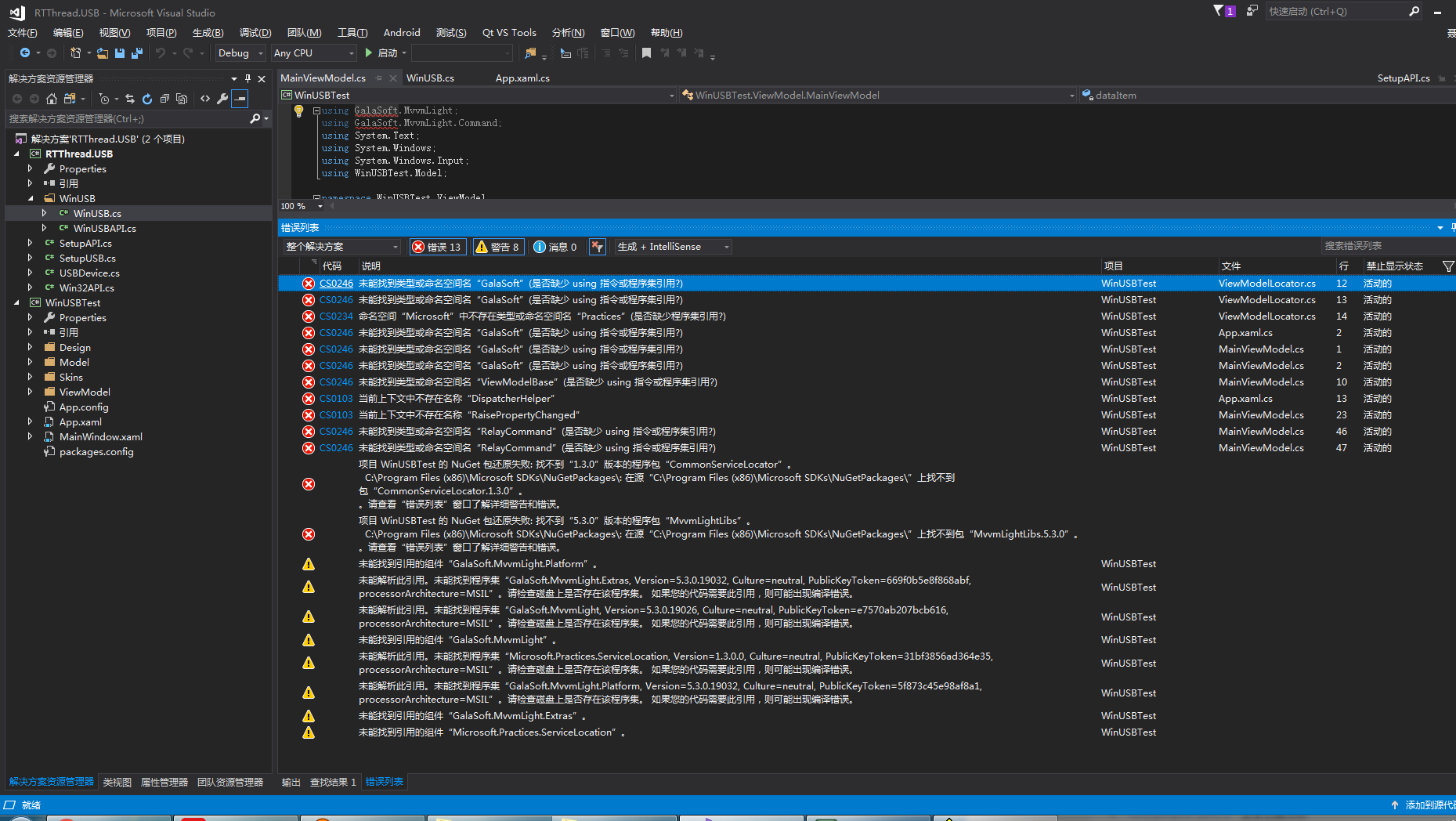This screenshot has height=821, width=1456.
Task: Expand the ViewModel folder
Action: [x=31, y=392]
